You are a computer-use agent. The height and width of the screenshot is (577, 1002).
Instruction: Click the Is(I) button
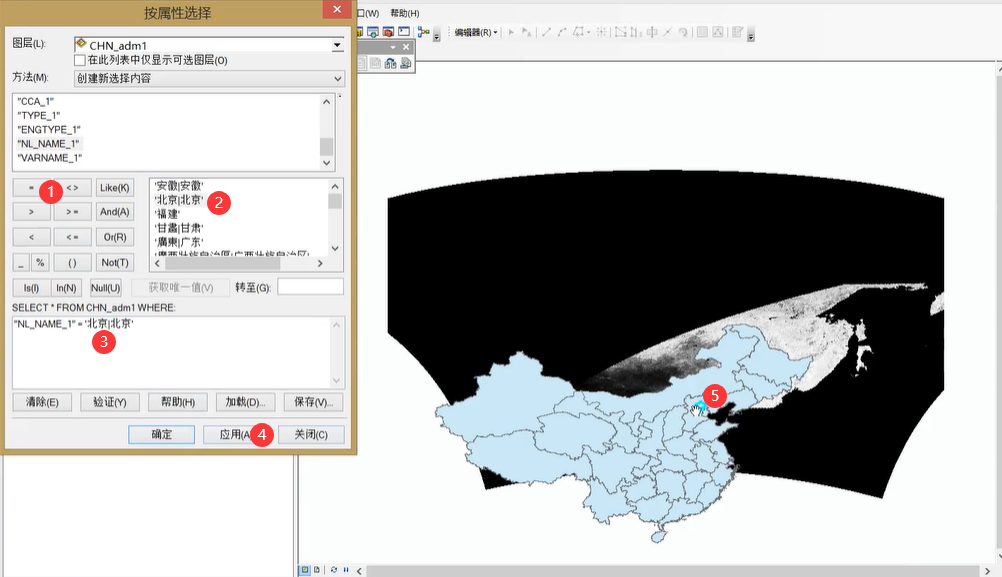pos(31,288)
